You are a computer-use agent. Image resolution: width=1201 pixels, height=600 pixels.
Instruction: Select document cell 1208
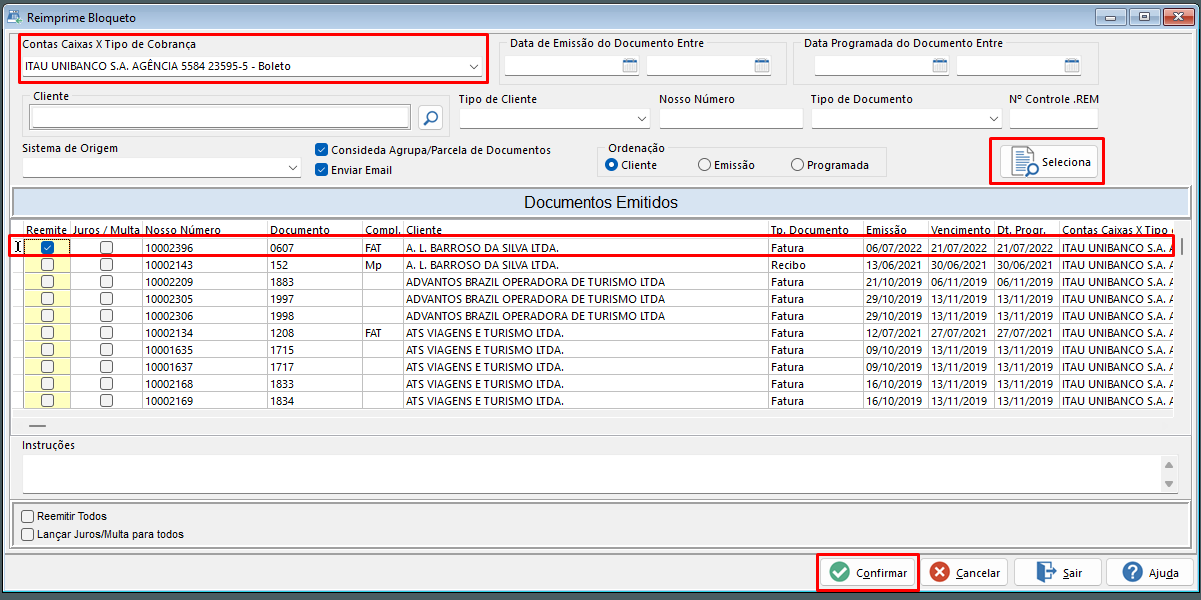[x=315, y=333]
